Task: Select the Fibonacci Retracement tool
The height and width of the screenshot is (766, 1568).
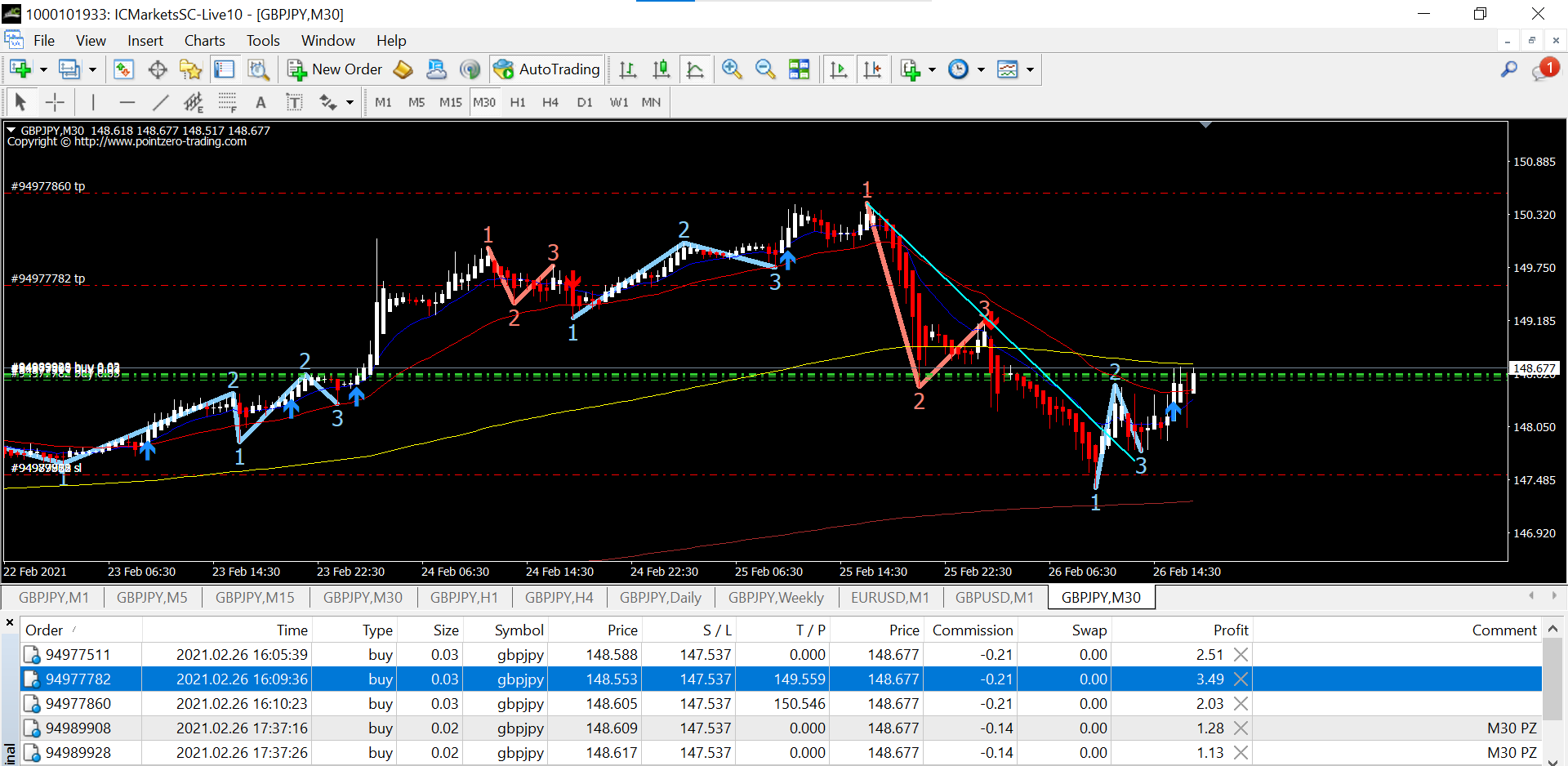Action: 227,102
